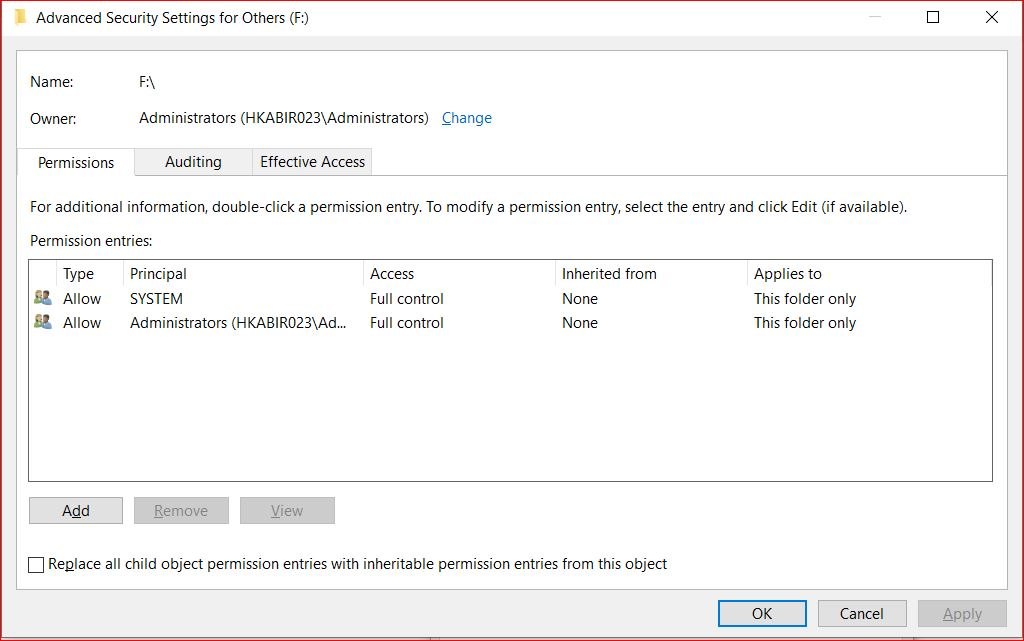
Task: Click the Change owner link
Action: [x=466, y=118]
